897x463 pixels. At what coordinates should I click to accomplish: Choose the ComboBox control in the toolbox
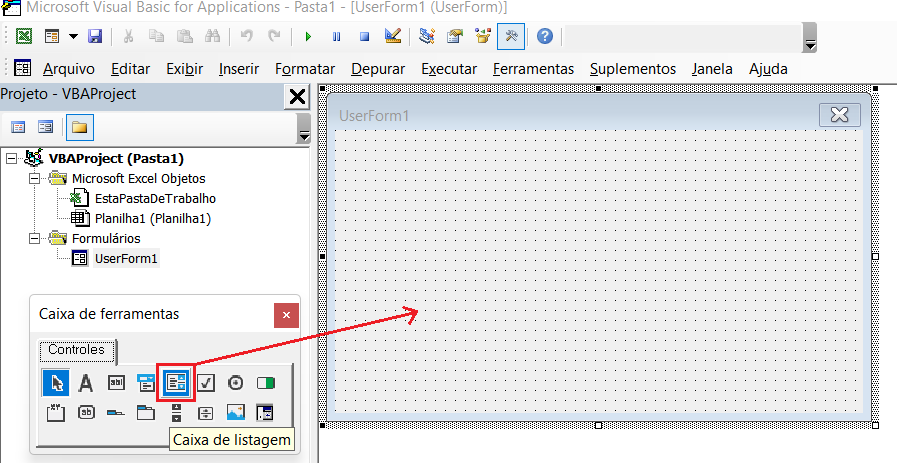pyautogui.click(x=146, y=382)
